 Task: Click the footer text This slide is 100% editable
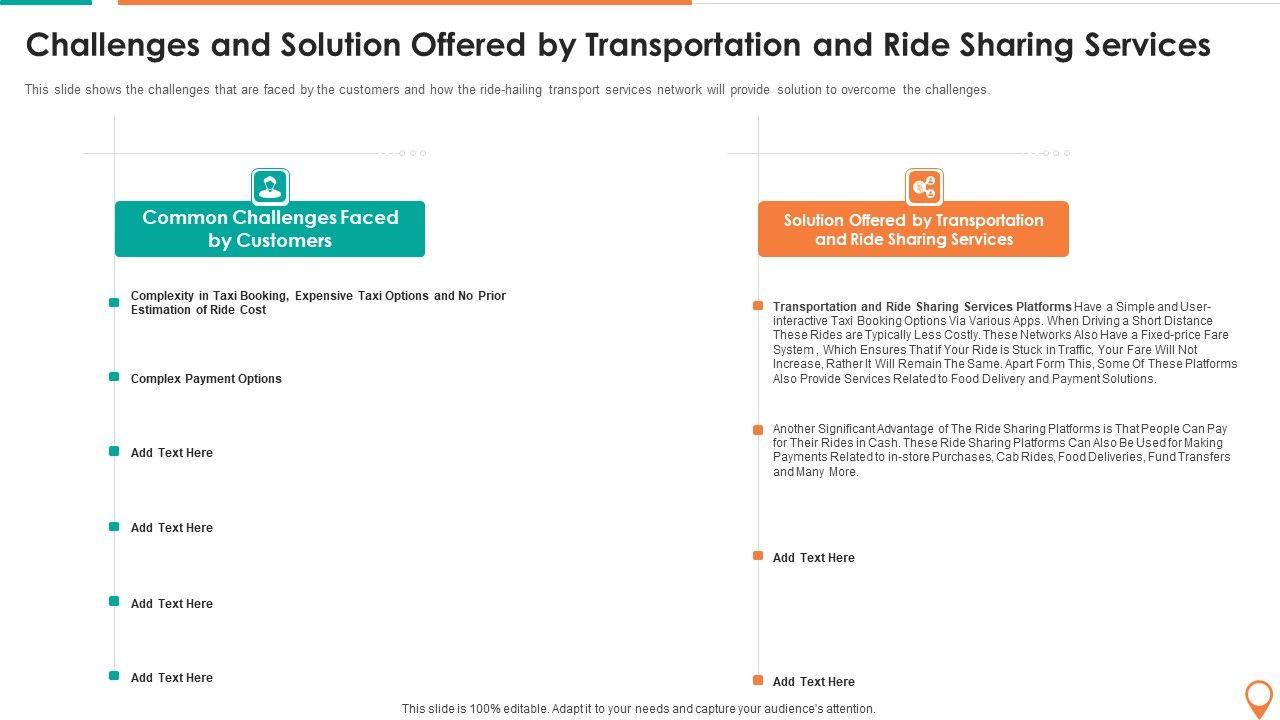click(638, 709)
